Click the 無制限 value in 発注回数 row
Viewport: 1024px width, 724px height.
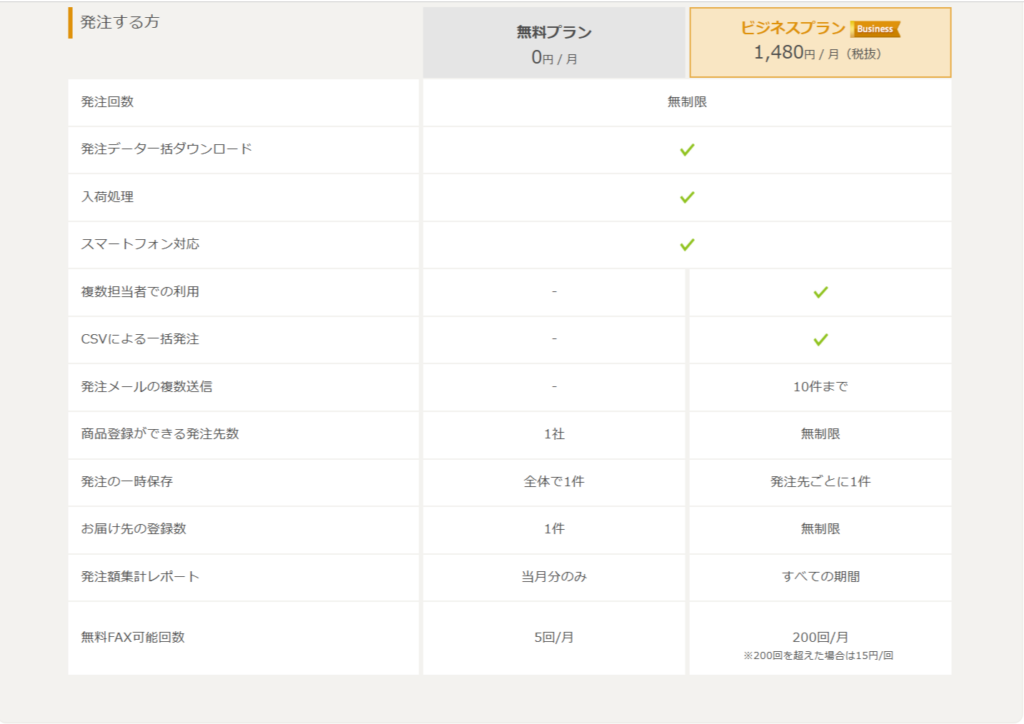[687, 102]
